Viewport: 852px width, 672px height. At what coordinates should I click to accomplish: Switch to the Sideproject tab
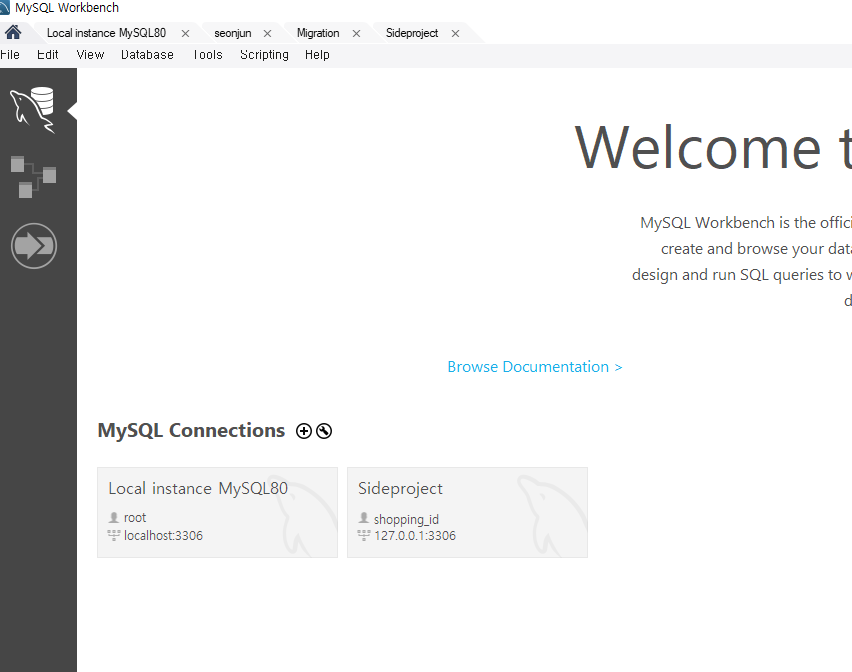[412, 33]
